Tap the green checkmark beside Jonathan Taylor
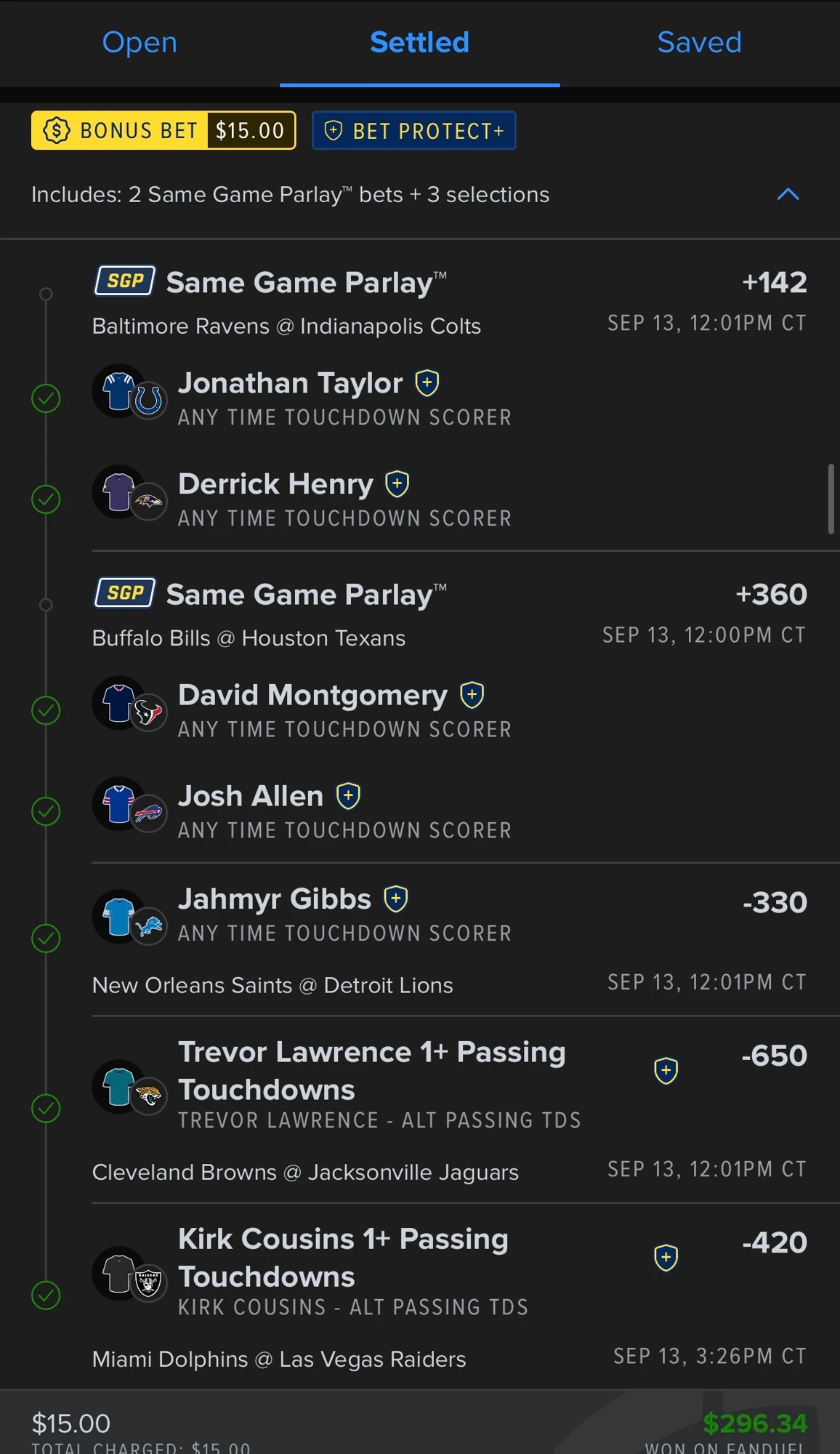The width and height of the screenshot is (840, 1454). (46, 398)
